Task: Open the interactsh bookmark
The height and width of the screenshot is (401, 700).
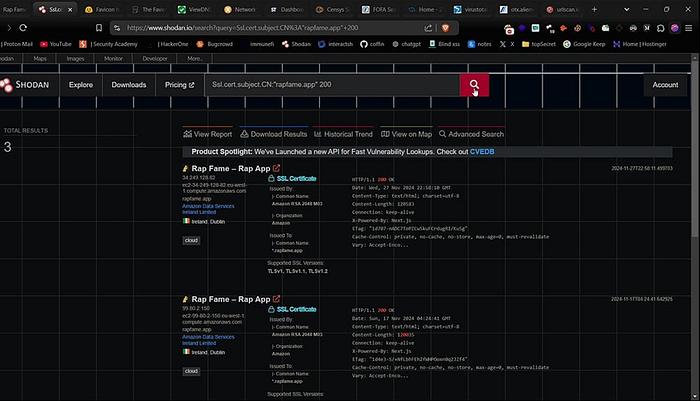Action: (336, 44)
